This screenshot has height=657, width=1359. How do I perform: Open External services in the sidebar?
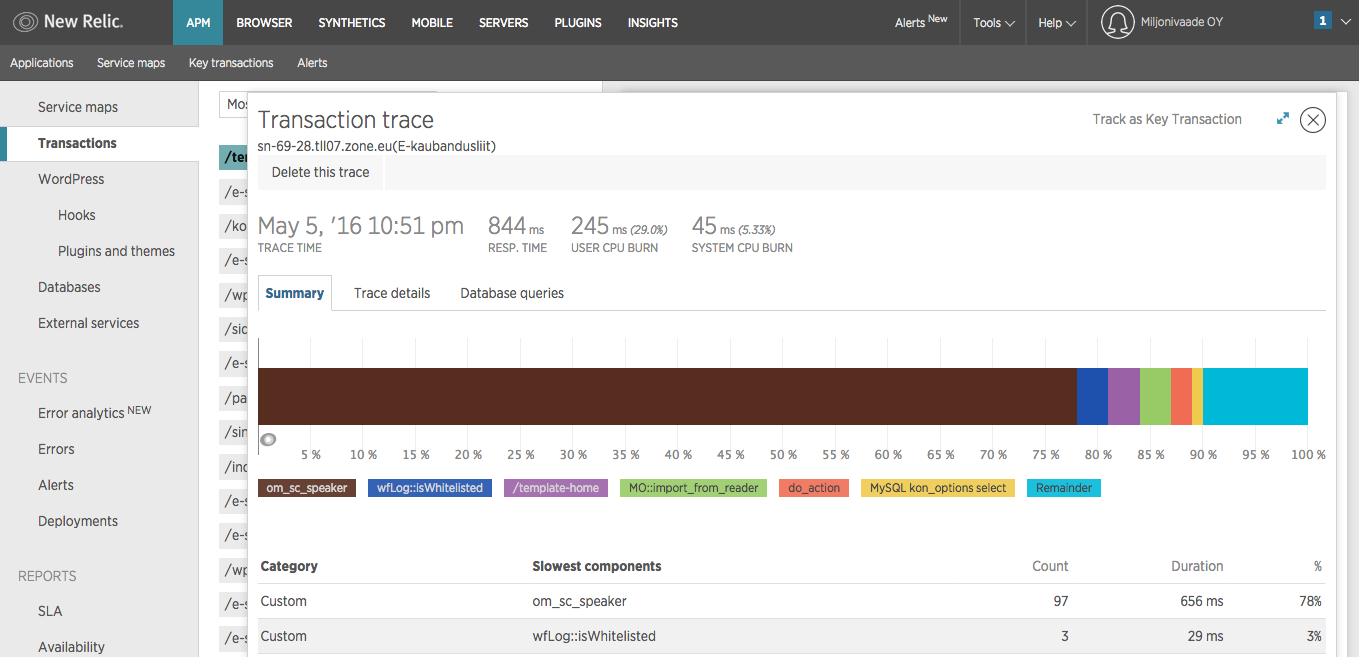click(x=89, y=323)
